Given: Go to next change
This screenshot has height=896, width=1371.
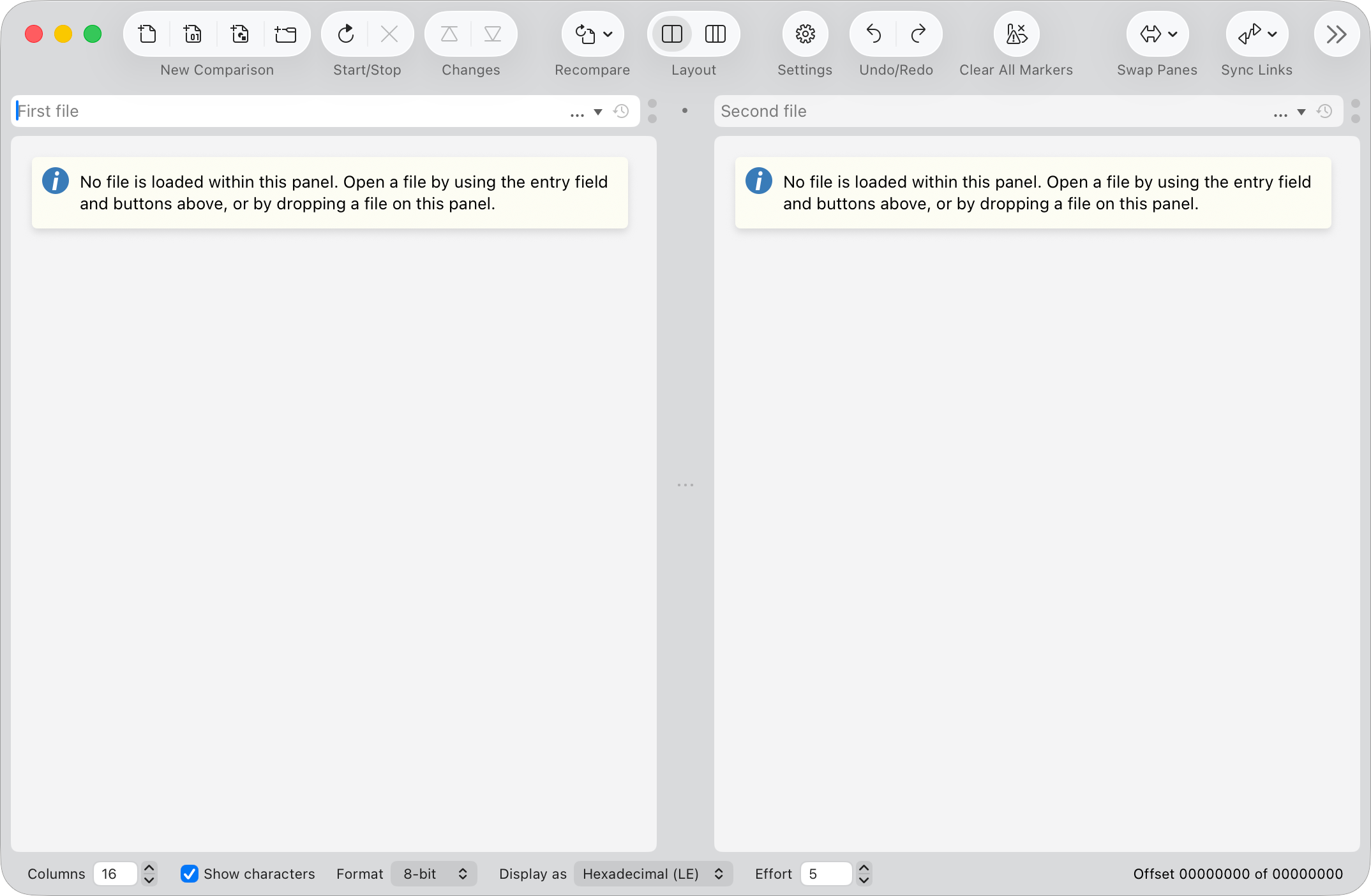Looking at the screenshot, I should click(493, 34).
